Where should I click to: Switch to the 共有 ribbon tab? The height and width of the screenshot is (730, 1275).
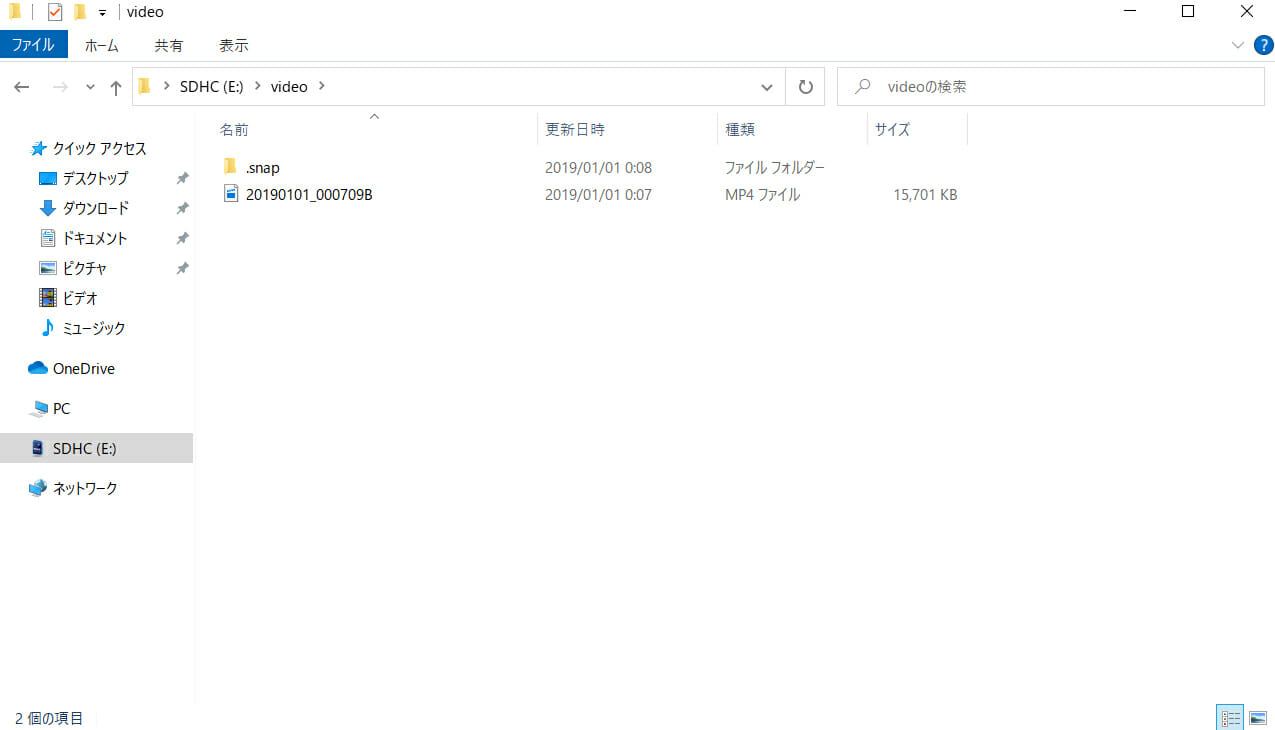point(169,45)
